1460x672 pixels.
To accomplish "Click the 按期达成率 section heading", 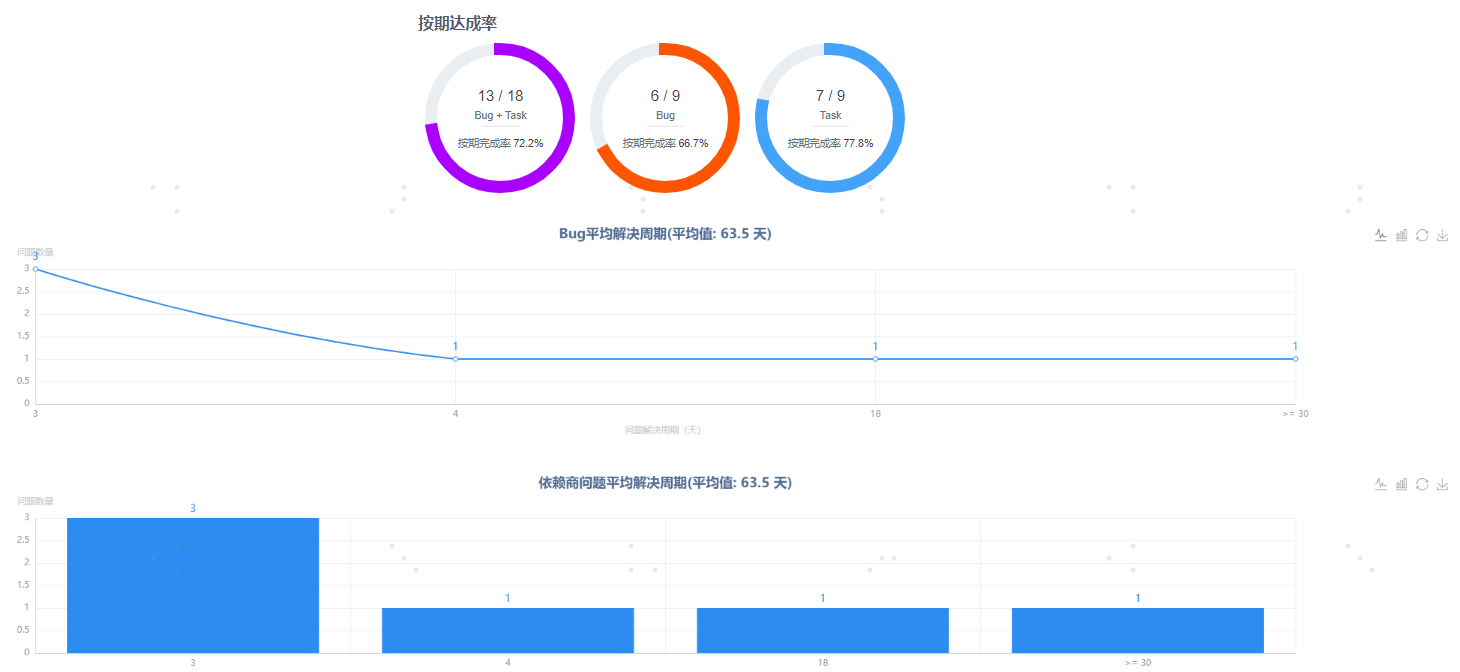I will (457, 23).
